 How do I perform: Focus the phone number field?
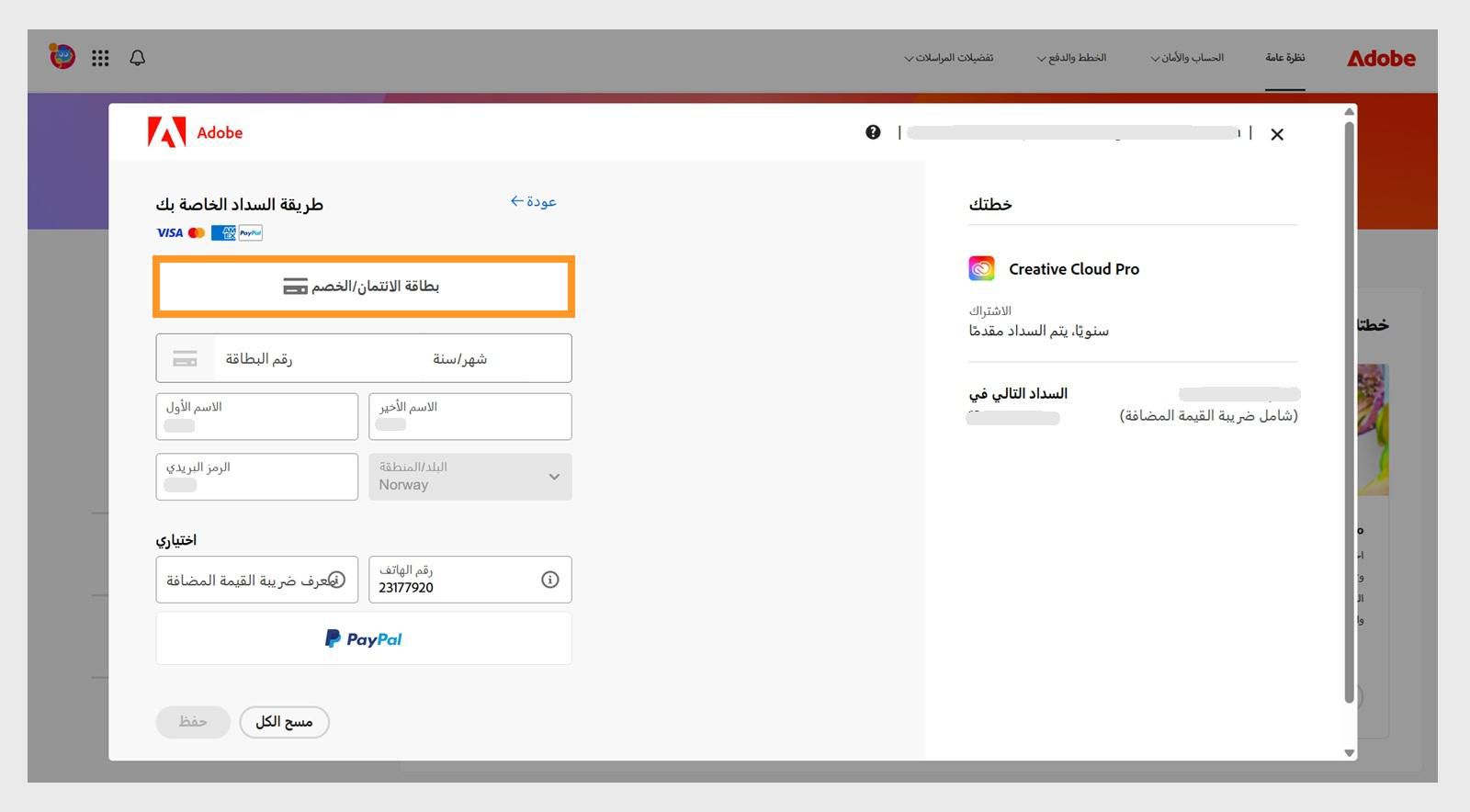[470, 580]
